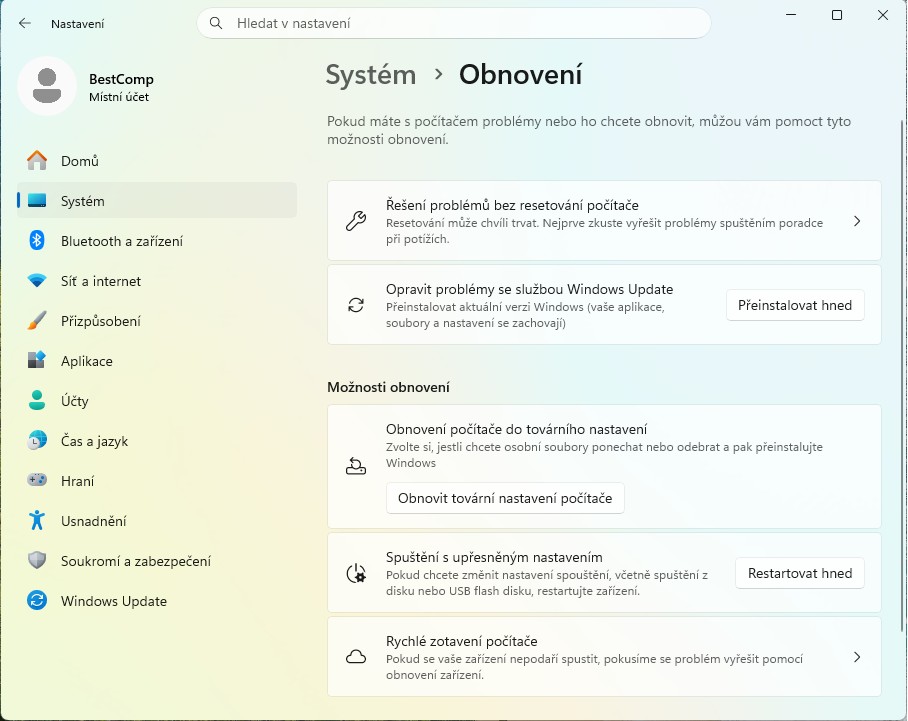Click the Systém breadcrumb link

coord(370,74)
